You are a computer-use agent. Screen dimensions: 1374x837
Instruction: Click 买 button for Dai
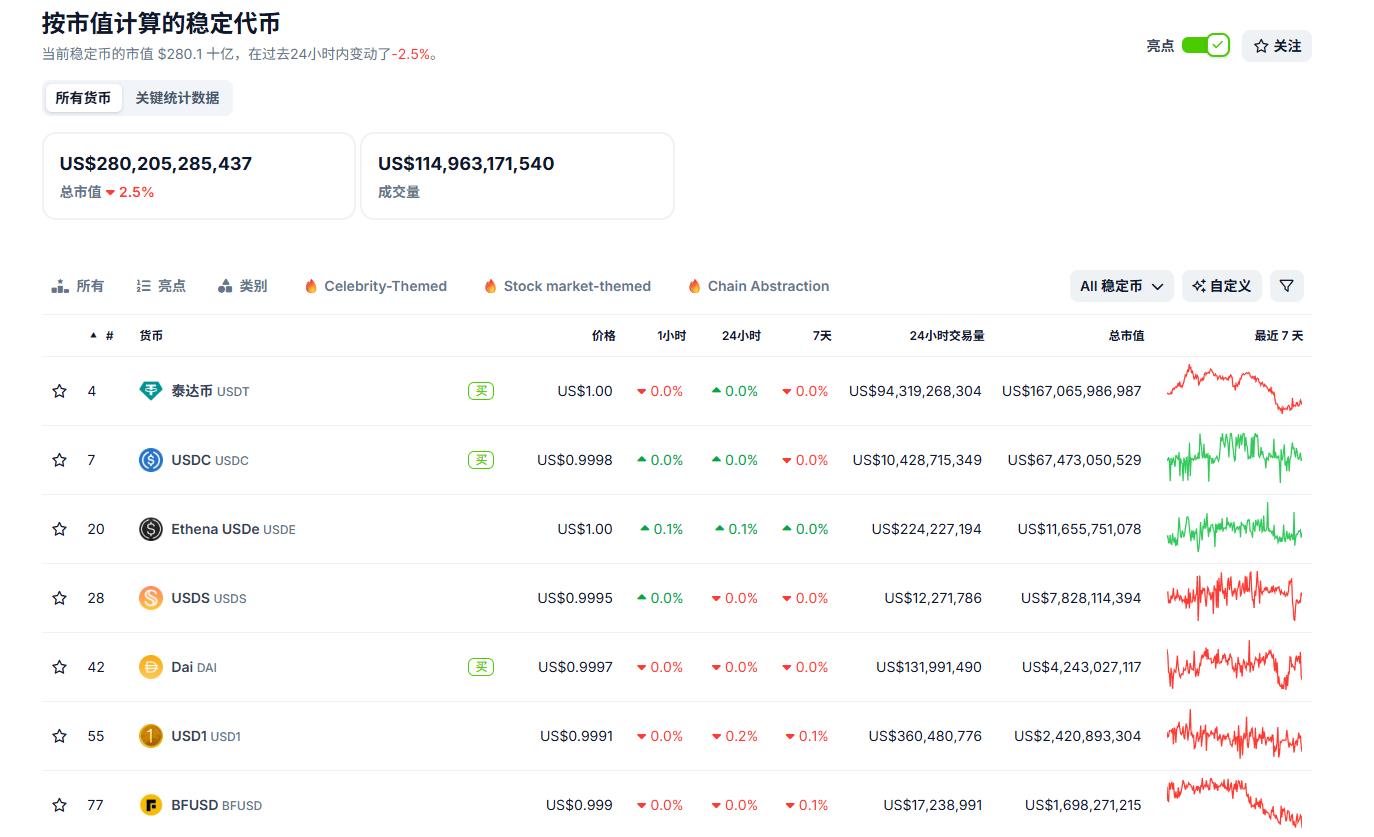(481, 667)
